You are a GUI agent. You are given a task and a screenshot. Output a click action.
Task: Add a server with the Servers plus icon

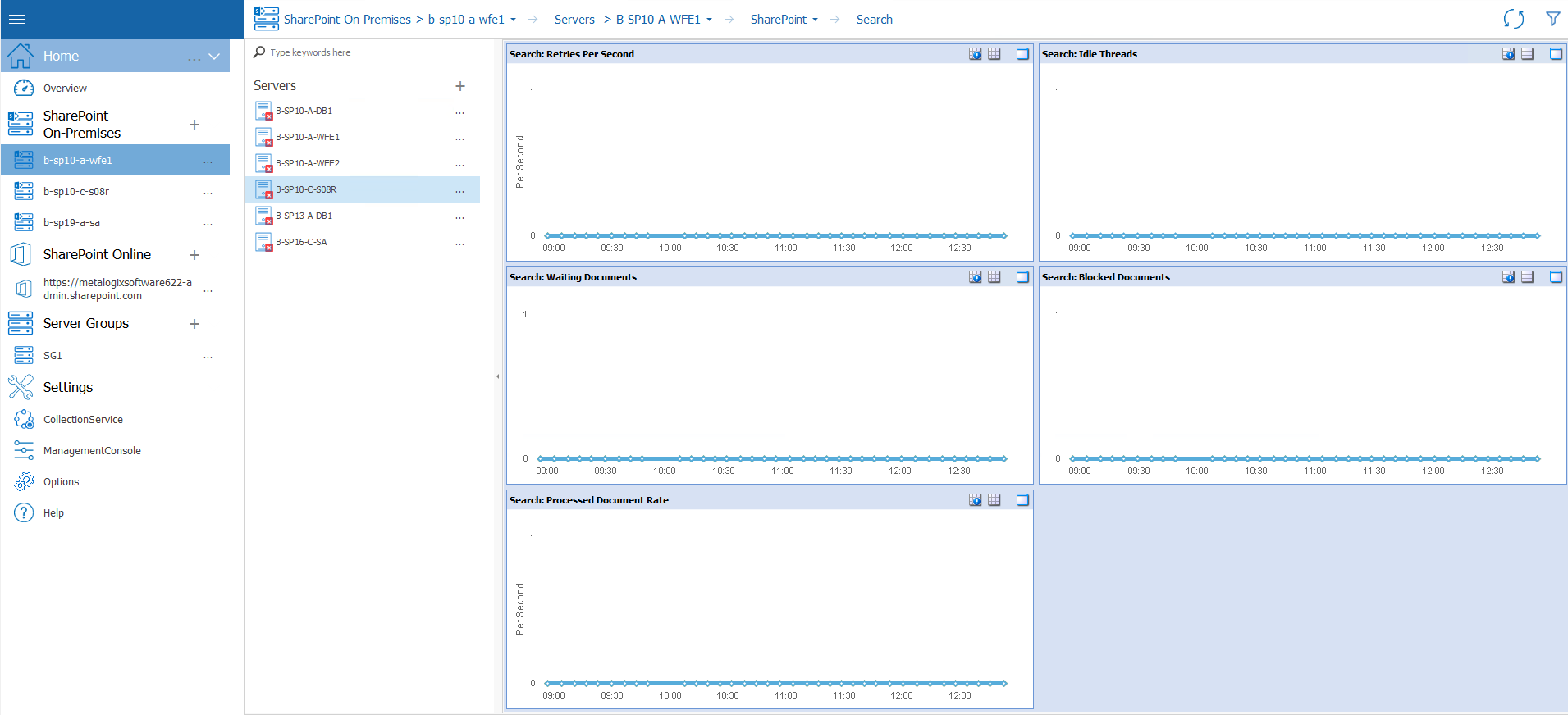(460, 86)
